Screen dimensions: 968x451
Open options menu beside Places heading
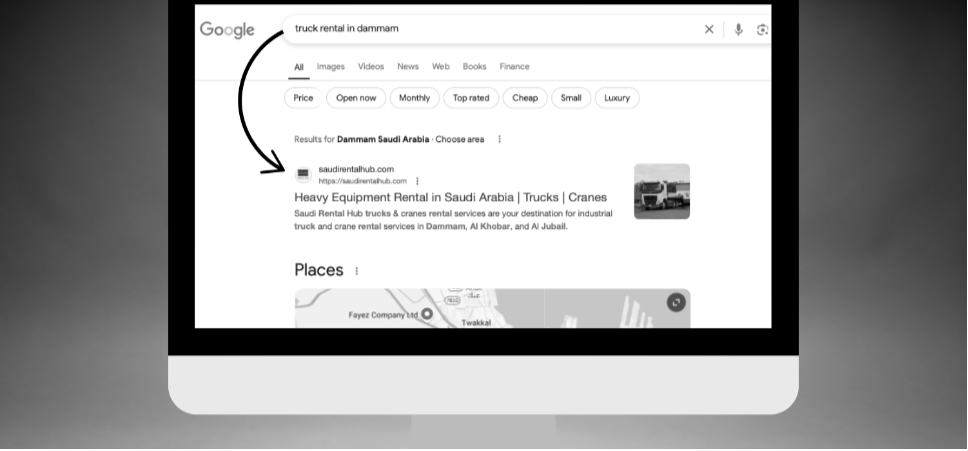[357, 271]
